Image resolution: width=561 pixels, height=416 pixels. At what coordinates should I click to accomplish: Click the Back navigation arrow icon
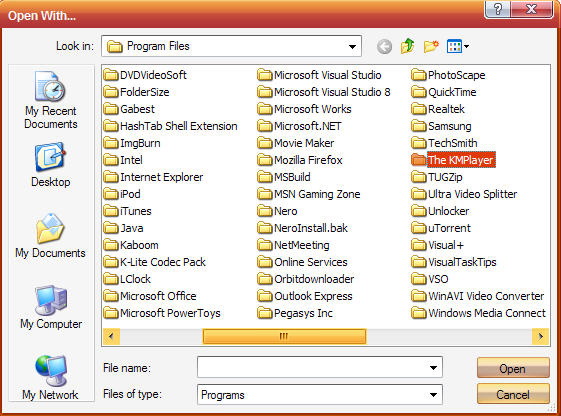(384, 47)
